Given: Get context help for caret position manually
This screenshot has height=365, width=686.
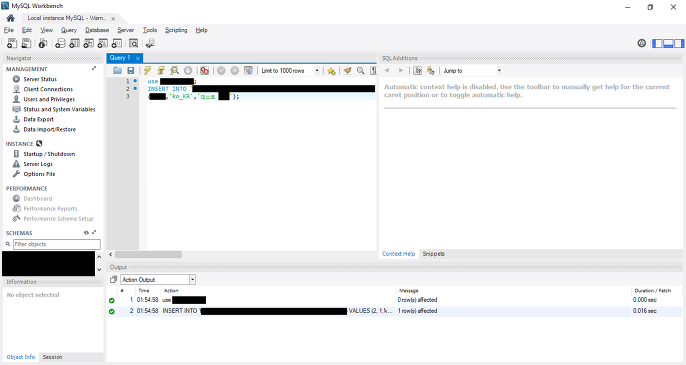Looking at the screenshot, I should click(x=431, y=70).
